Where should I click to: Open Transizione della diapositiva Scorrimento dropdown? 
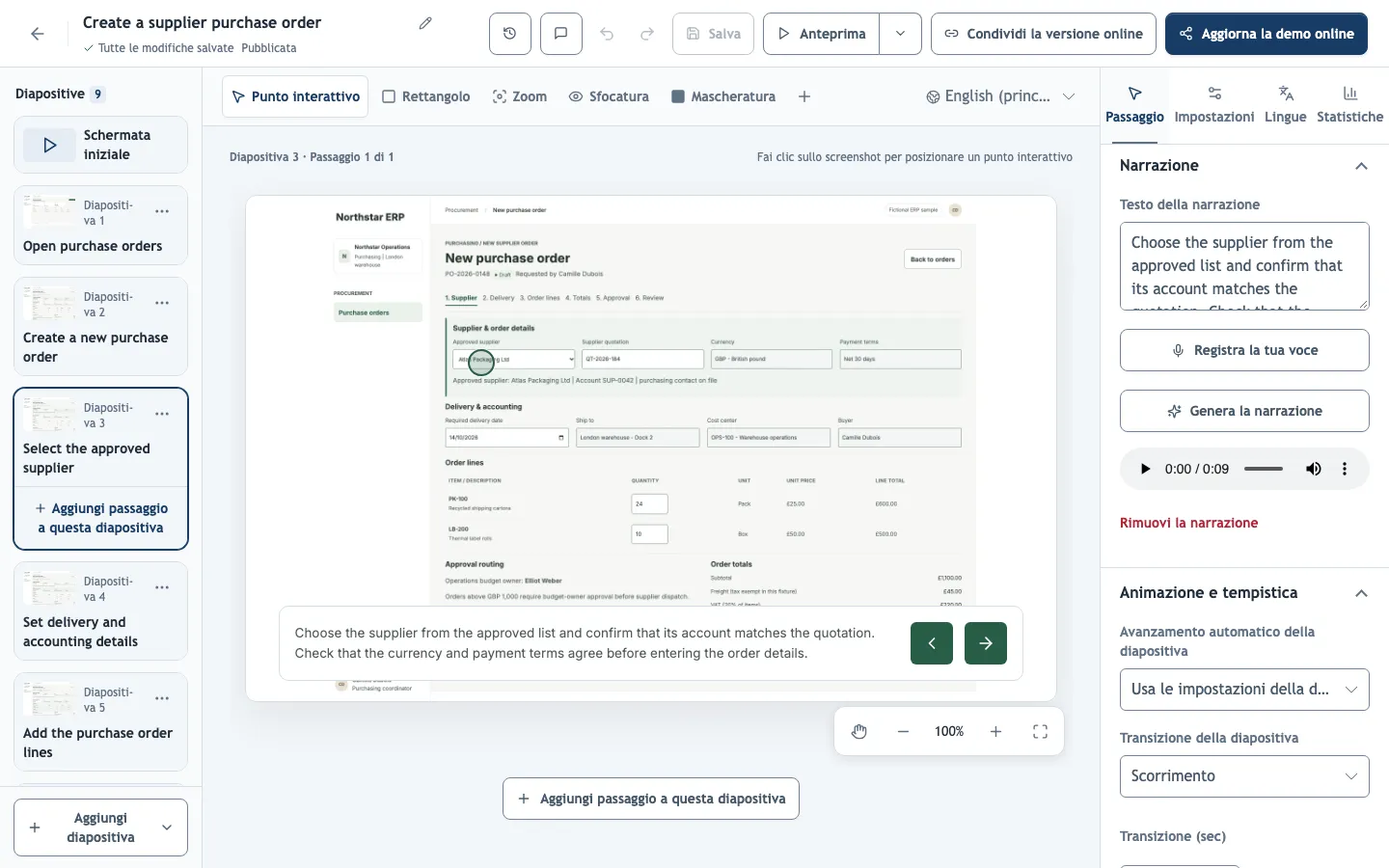pyautogui.click(x=1244, y=776)
